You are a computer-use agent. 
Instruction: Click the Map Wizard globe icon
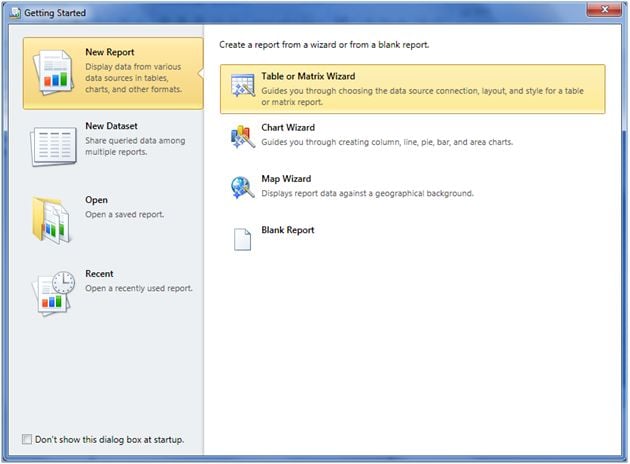coord(243,188)
